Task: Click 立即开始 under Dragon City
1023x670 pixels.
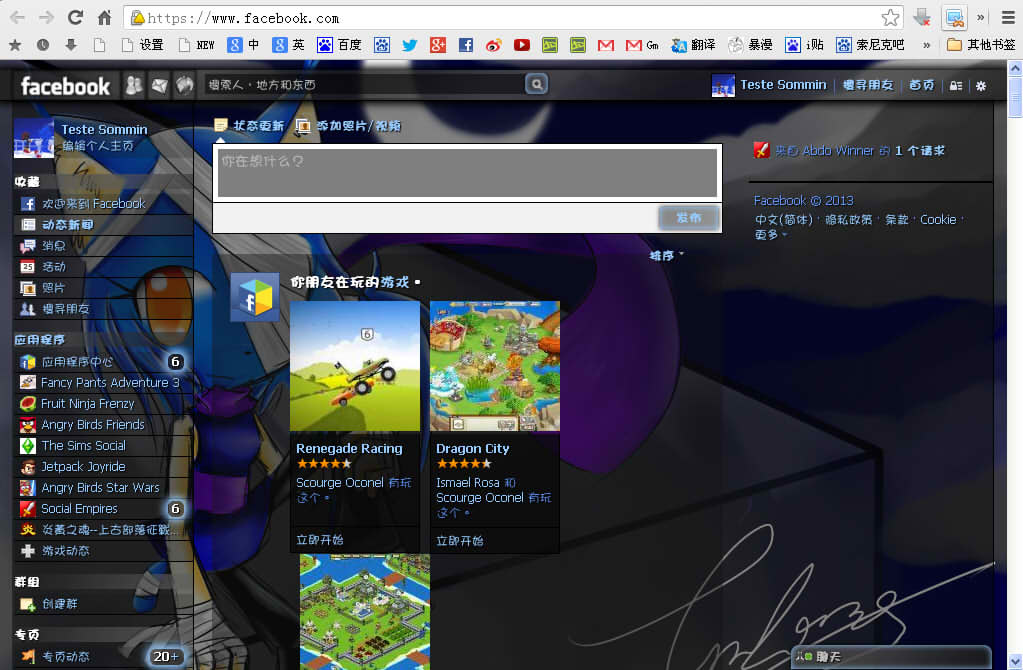Action: tap(460, 540)
